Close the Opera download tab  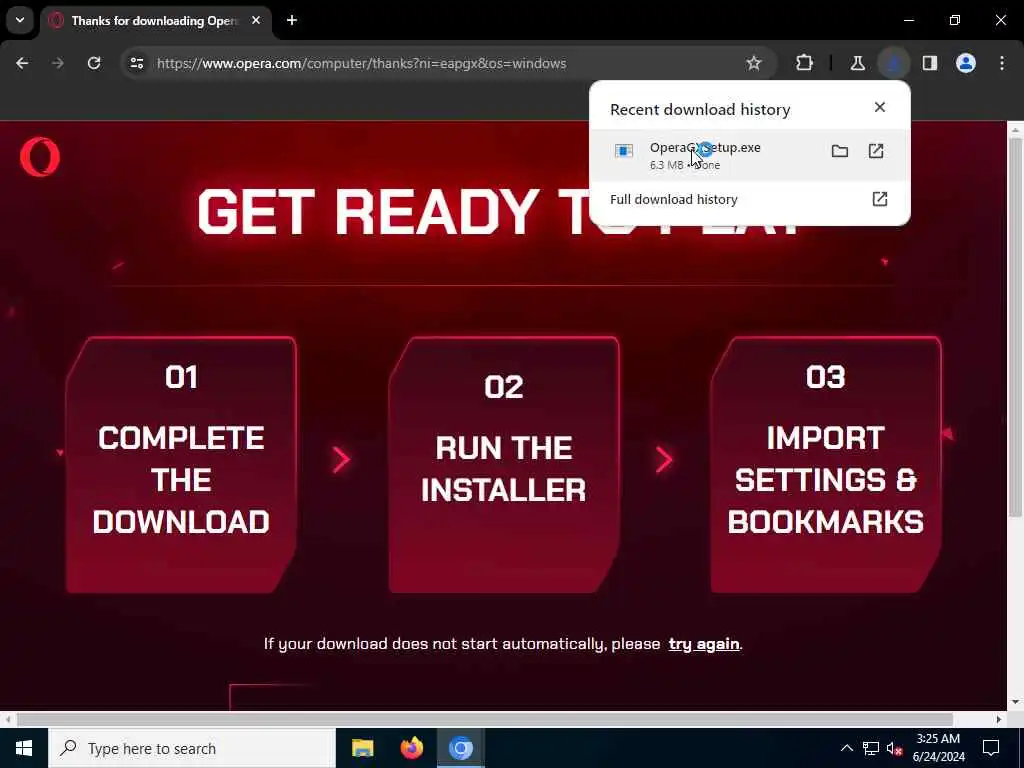[x=256, y=21]
